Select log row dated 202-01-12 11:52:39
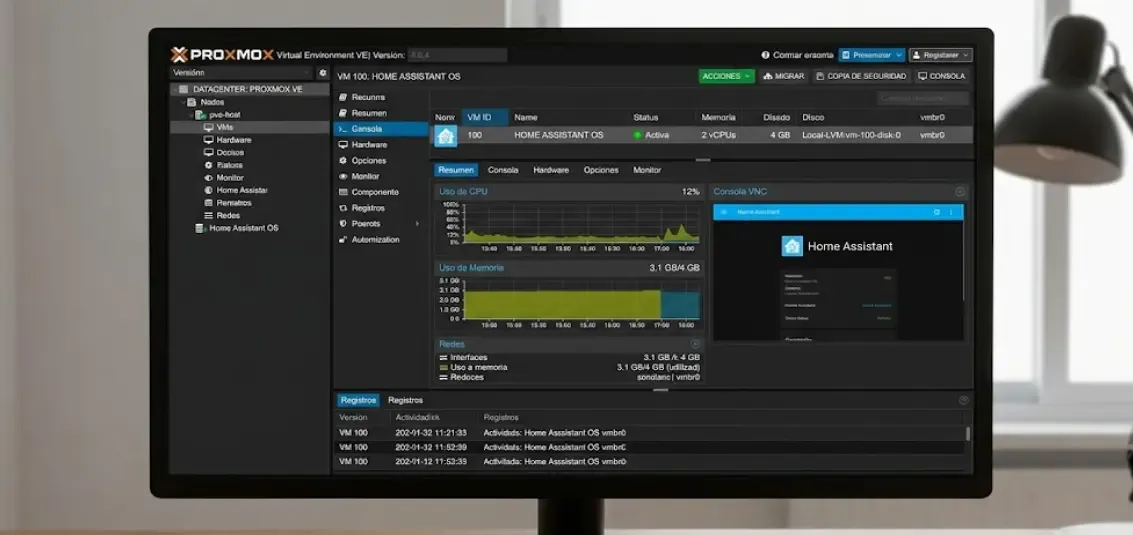Screen dimensions: 1133x535 650,461
